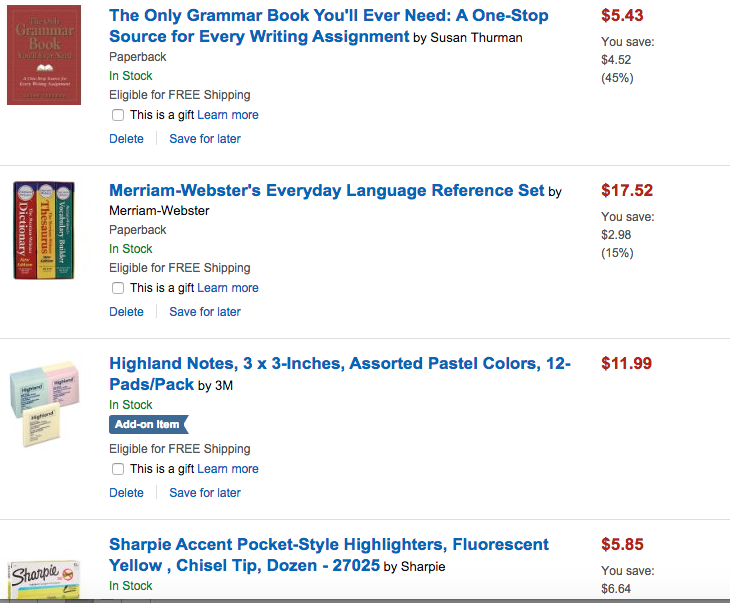Open the grammar book cover thumbnail

click(x=44, y=55)
